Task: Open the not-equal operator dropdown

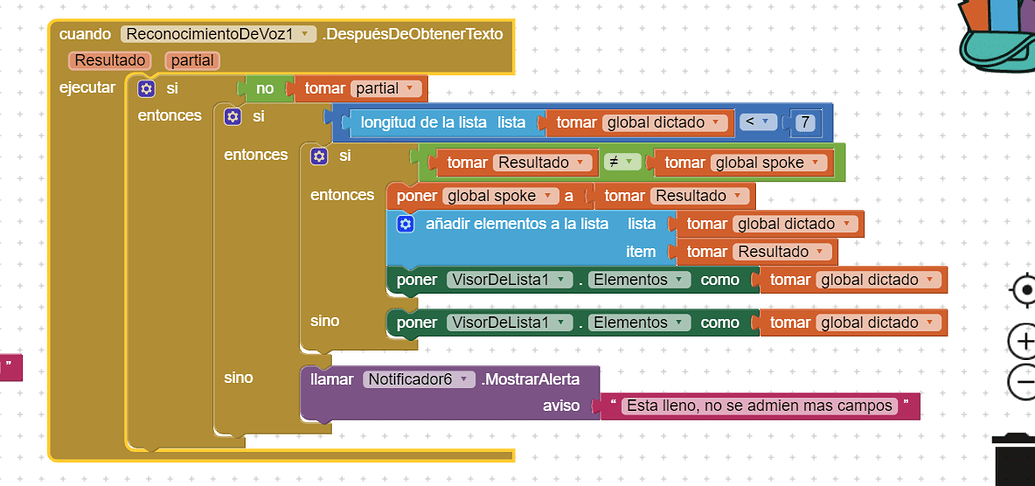Action: point(622,162)
